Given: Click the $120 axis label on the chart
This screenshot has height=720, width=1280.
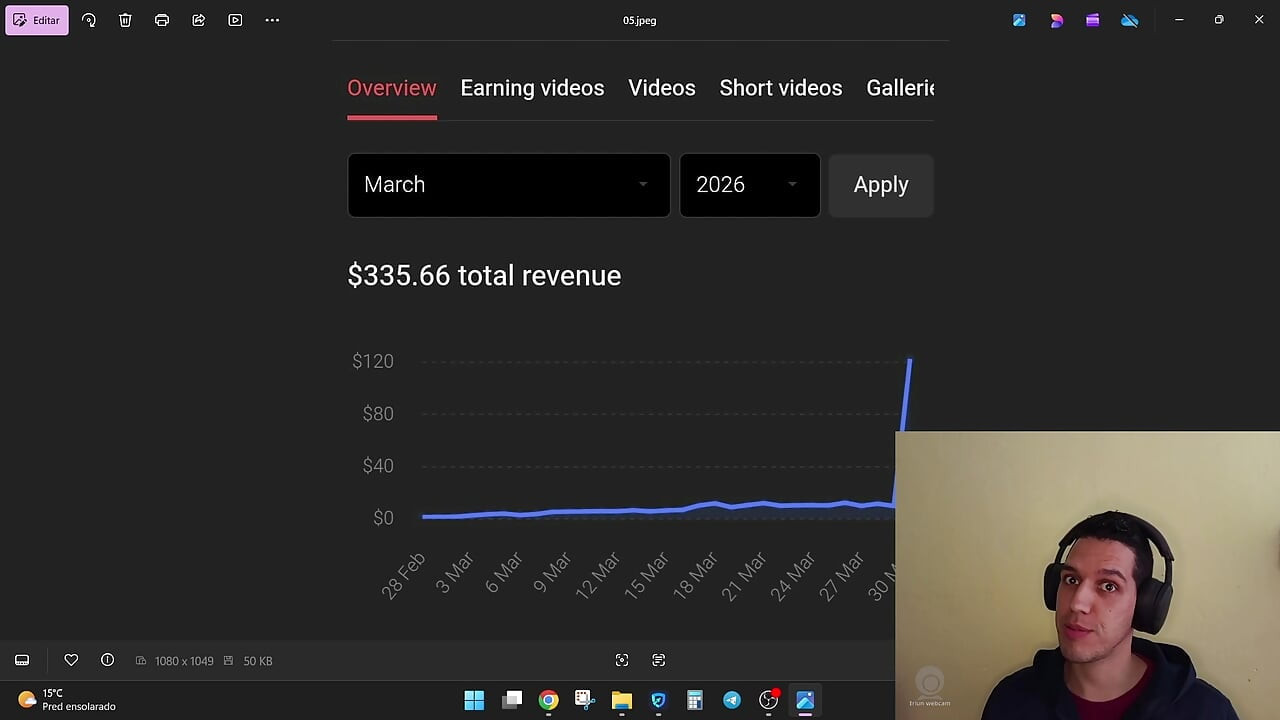Looking at the screenshot, I should (373, 361).
